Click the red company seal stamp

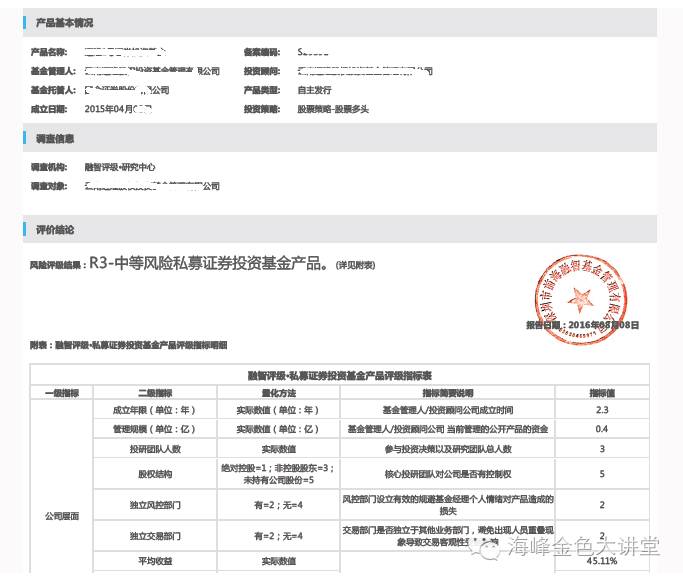pyautogui.click(x=581, y=300)
